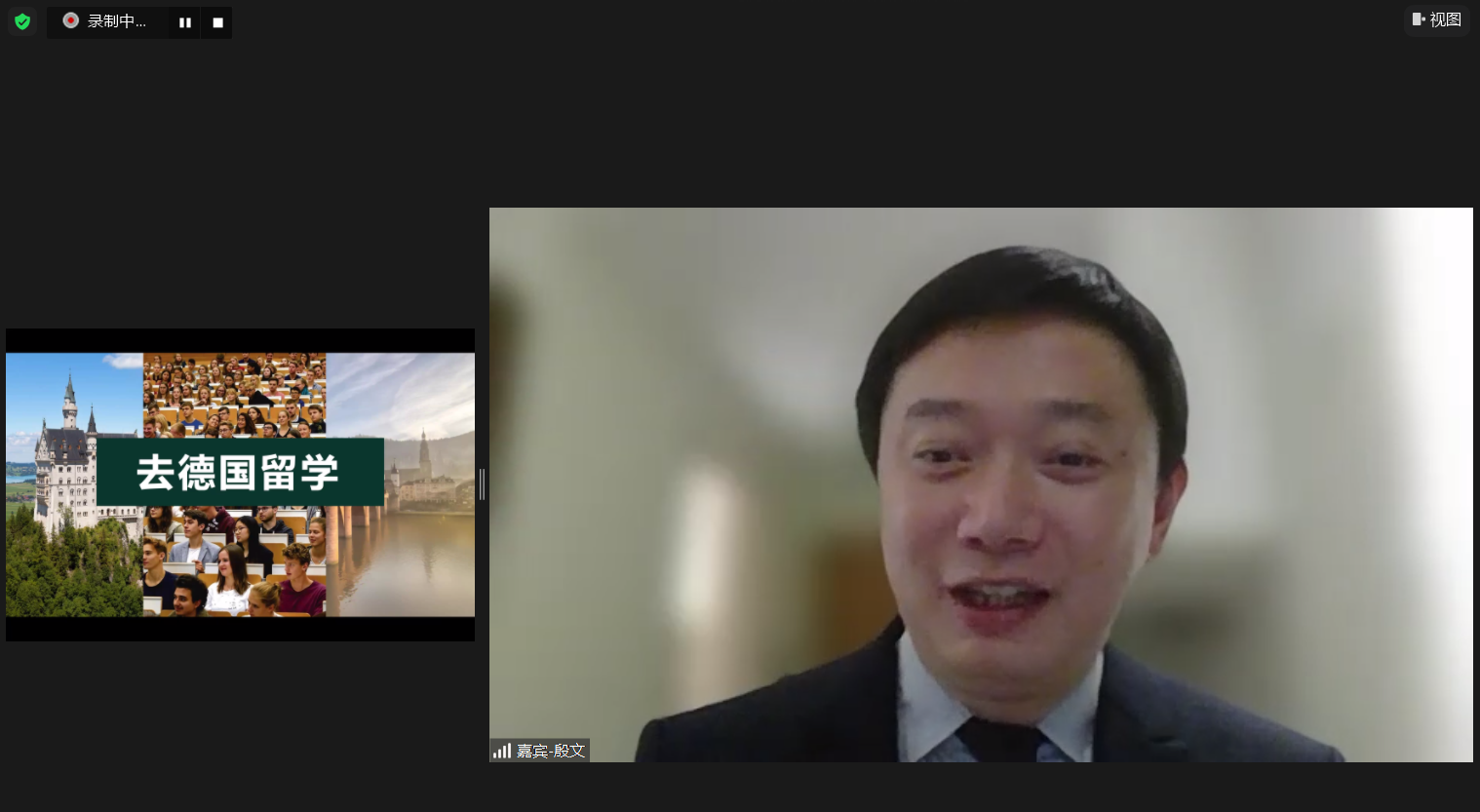Click the green encryption shield icon
The height and width of the screenshot is (812, 1480).
(22, 21)
